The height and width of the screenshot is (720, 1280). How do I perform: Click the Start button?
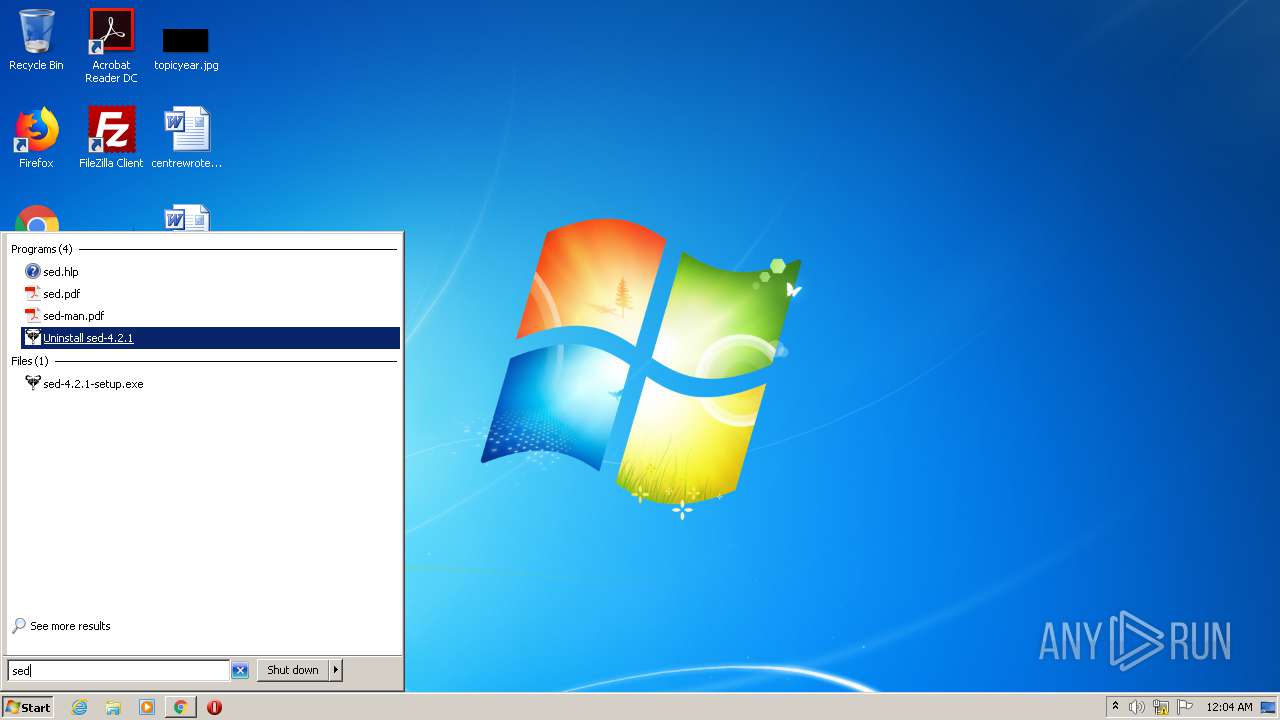[27, 707]
